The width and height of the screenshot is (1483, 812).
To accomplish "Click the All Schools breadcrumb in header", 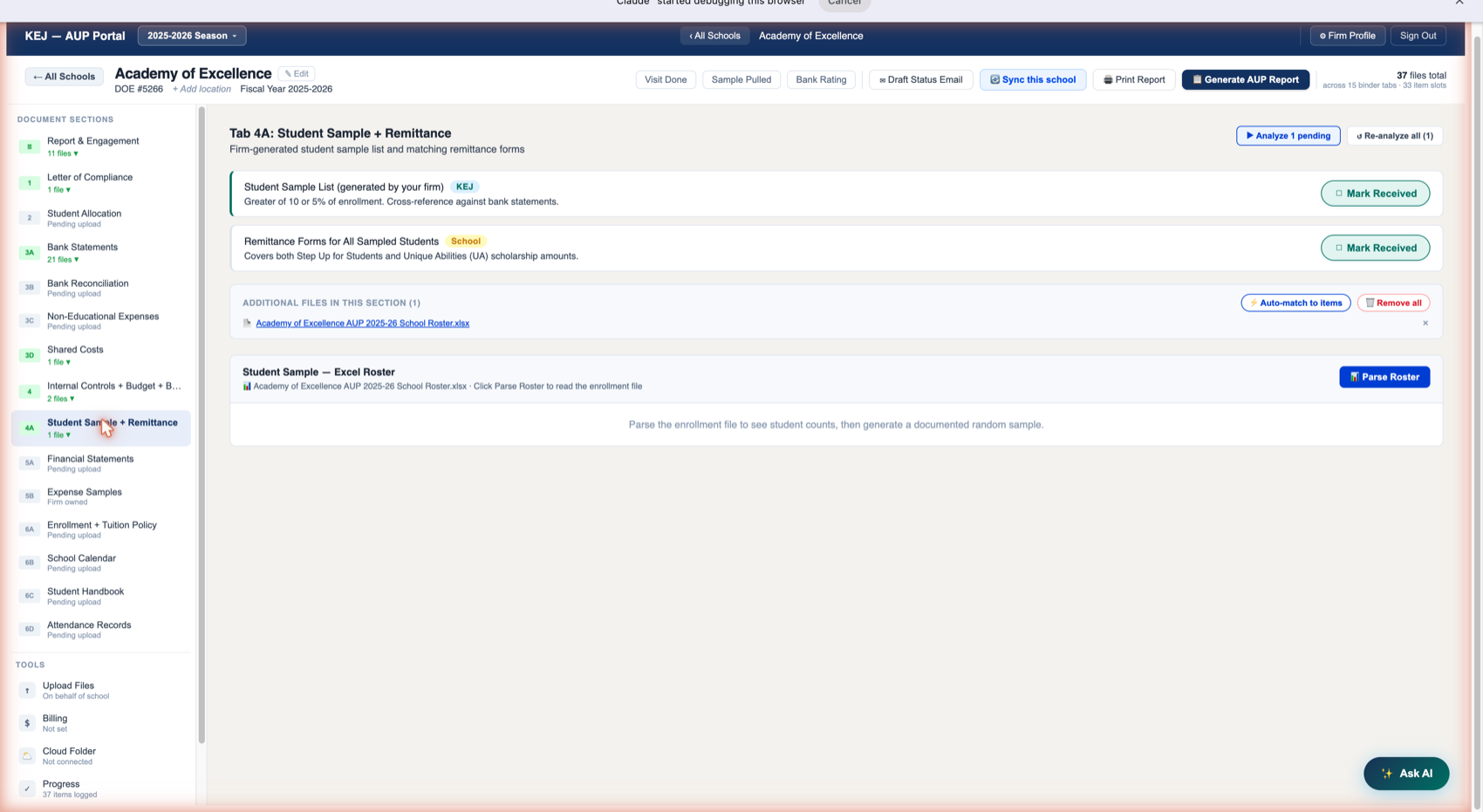I will point(714,36).
